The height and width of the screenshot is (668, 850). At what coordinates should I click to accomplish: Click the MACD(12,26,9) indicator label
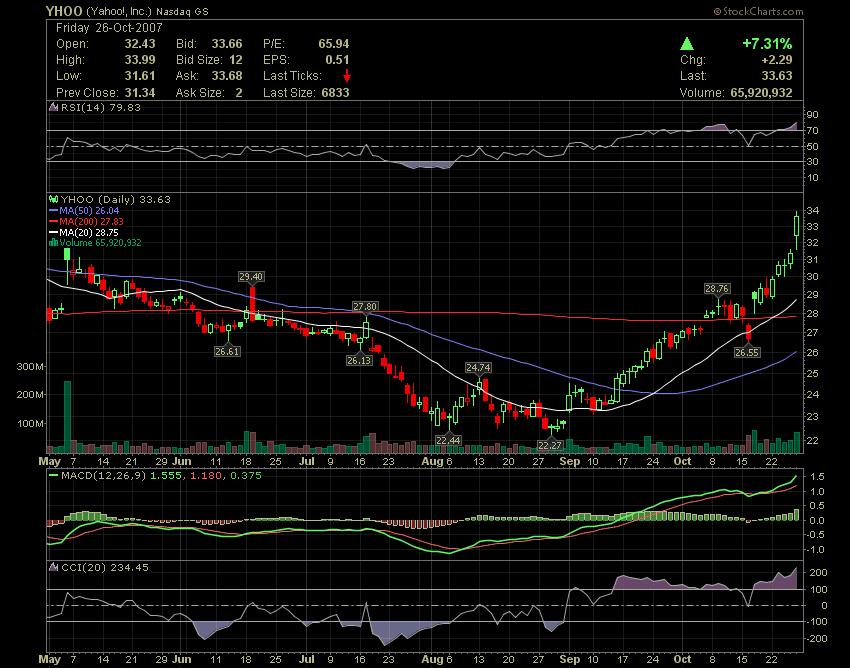(x=103, y=475)
